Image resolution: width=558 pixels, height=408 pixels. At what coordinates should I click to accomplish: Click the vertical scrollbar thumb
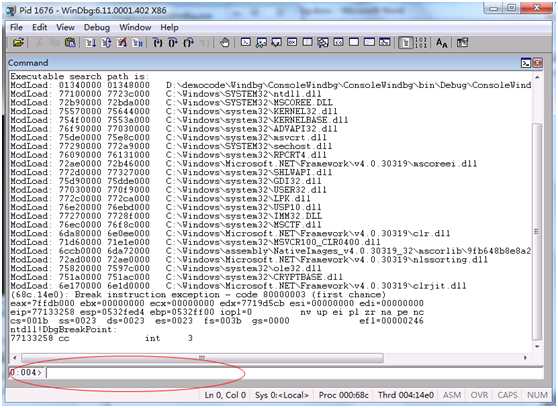[x=537, y=231]
